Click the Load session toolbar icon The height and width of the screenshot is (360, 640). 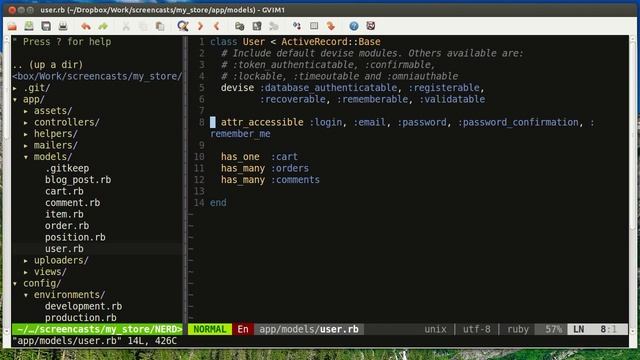click(240, 26)
